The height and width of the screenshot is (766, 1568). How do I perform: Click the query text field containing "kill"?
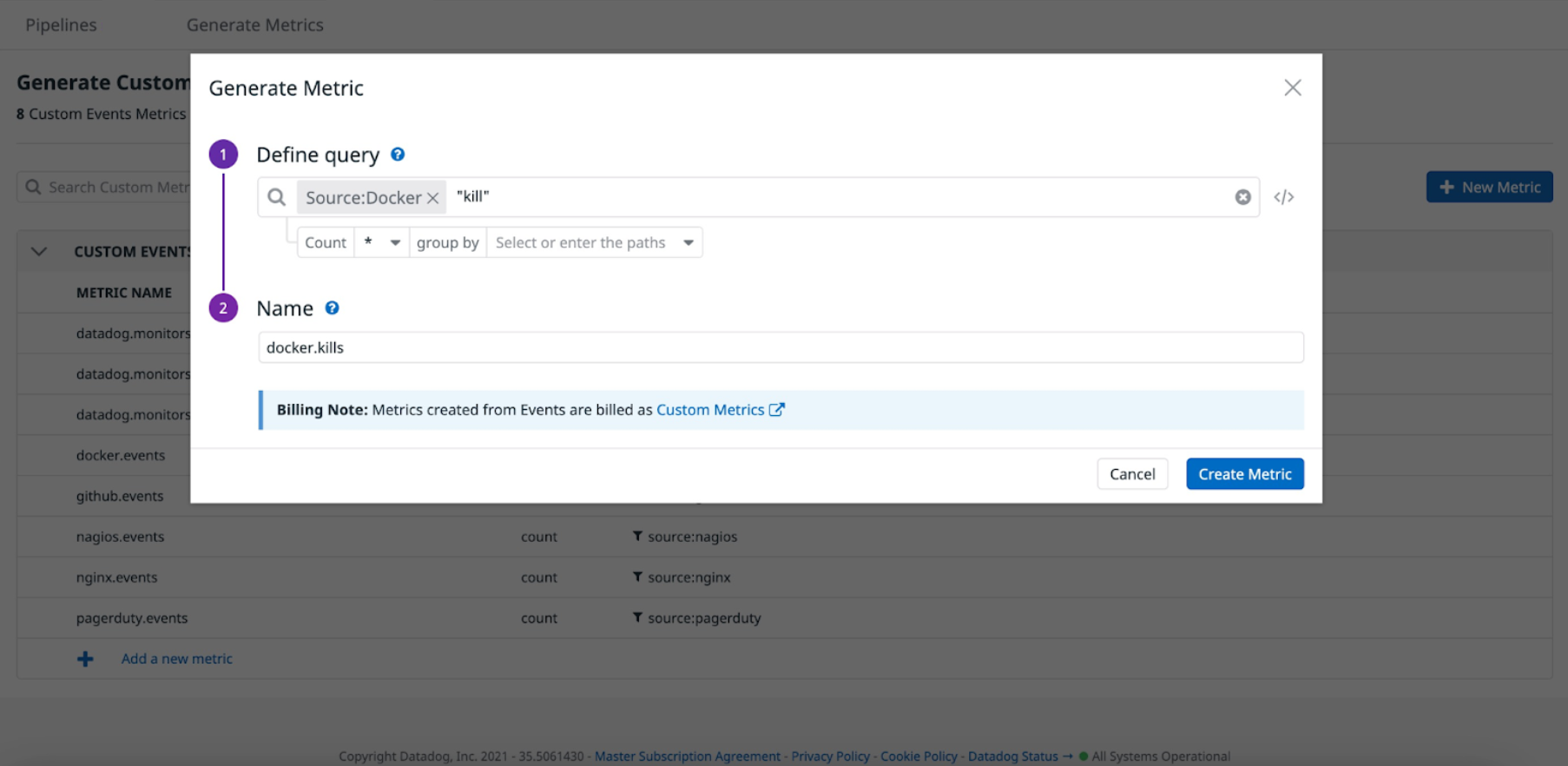tap(833, 197)
